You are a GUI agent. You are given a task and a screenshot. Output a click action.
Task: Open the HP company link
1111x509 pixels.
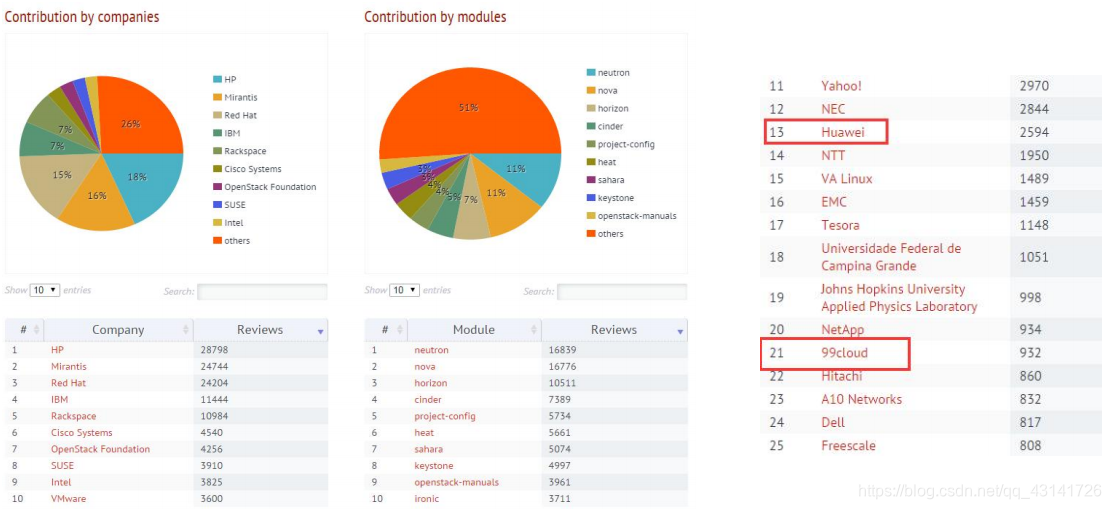click(x=57, y=350)
